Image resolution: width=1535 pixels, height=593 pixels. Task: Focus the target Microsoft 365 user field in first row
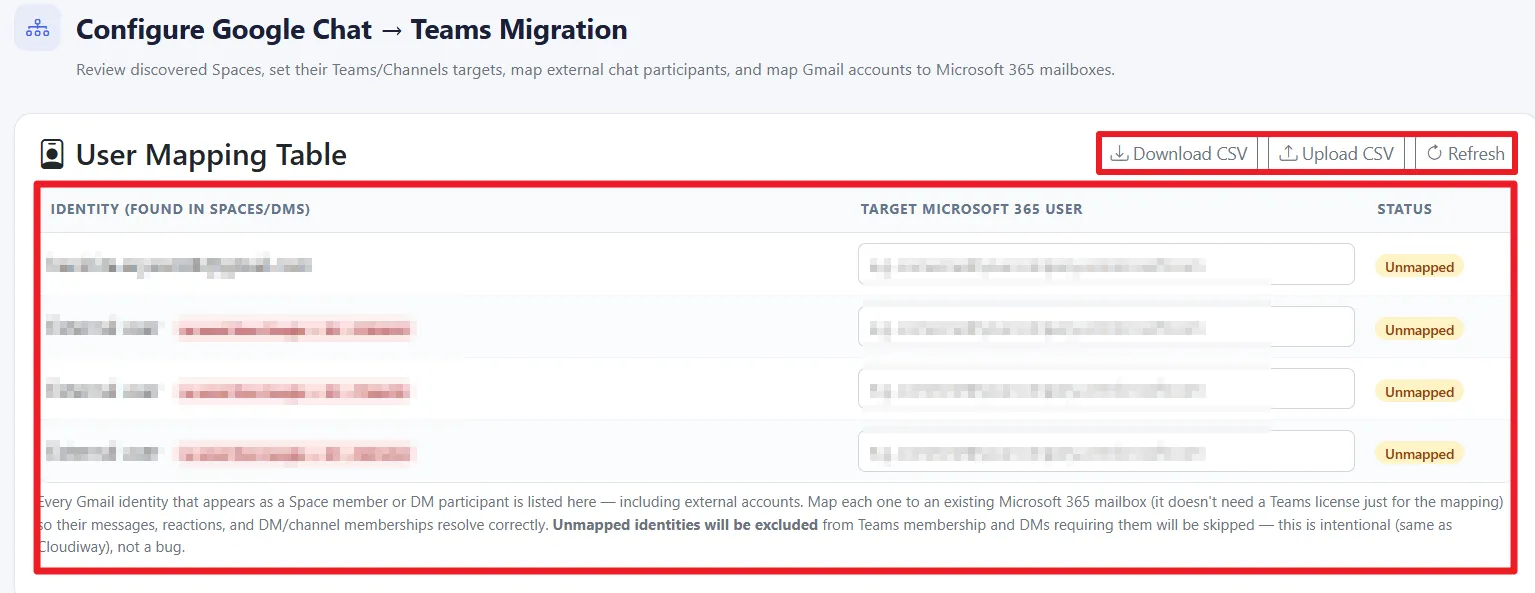tap(1106, 265)
